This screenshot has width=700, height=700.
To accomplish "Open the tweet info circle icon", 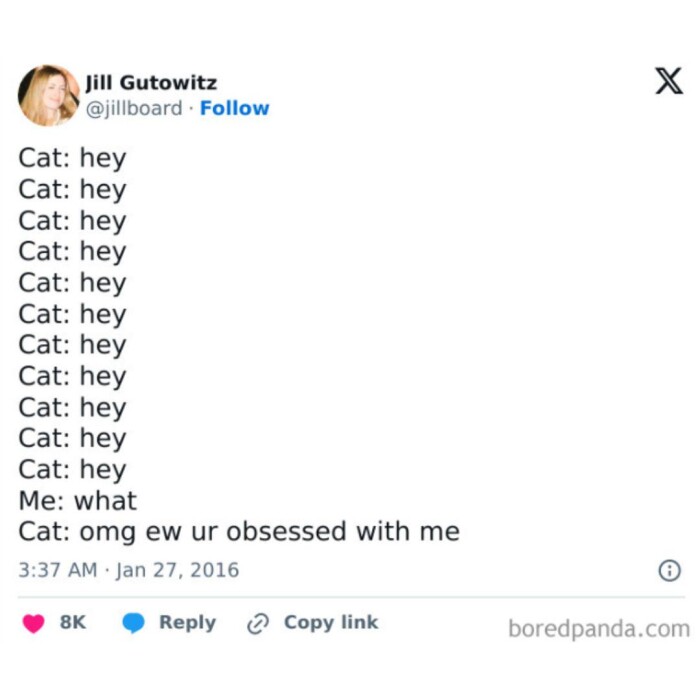I will [669, 570].
